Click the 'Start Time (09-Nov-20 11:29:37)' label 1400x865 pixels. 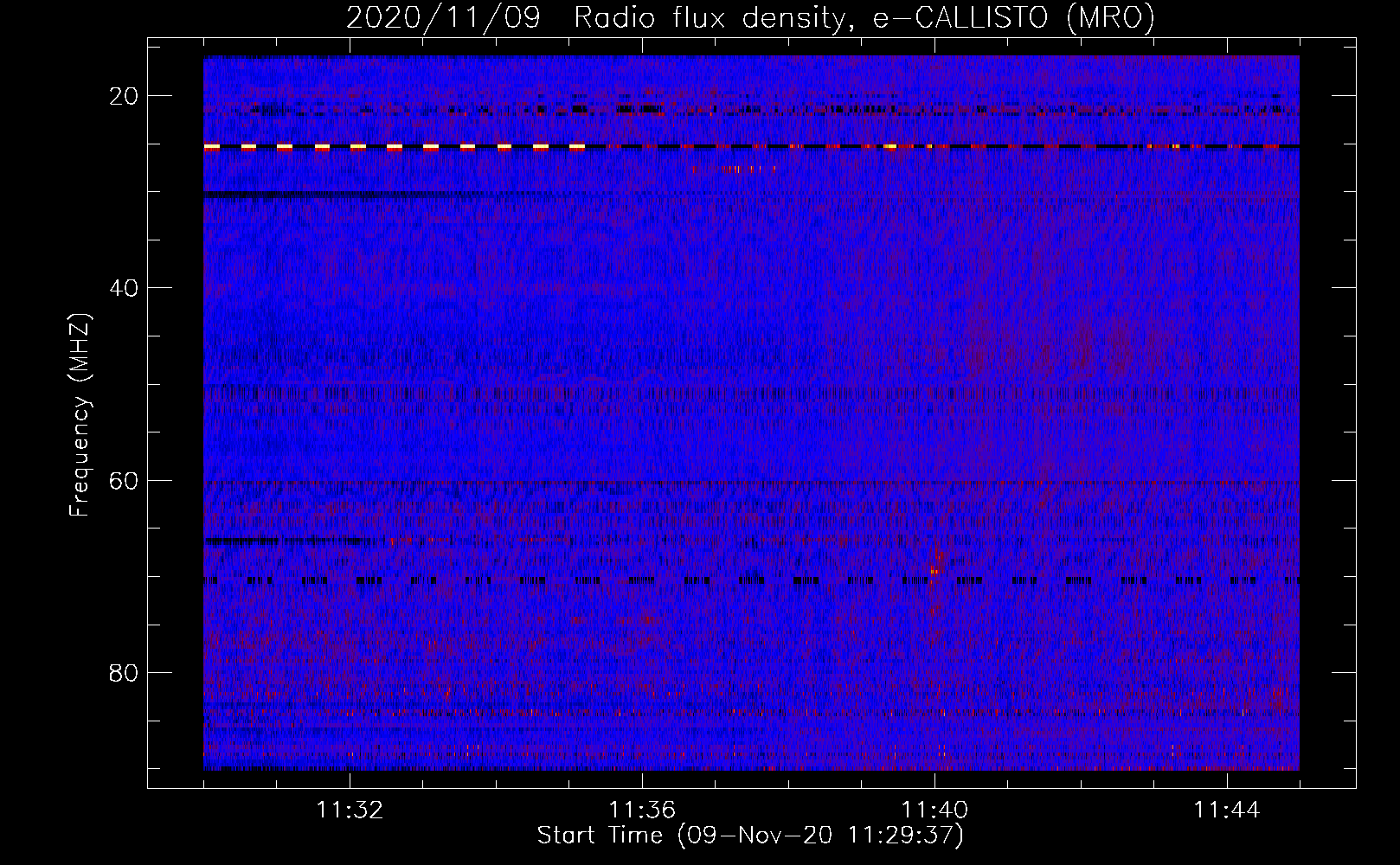click(x=750, y=836)
